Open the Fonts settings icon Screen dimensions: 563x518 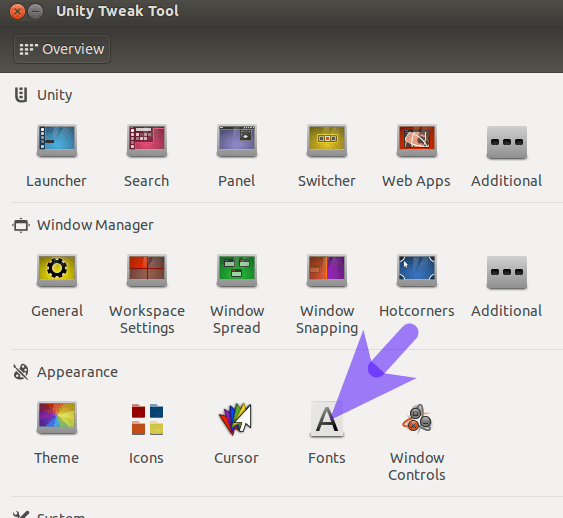tap(327, 419)
